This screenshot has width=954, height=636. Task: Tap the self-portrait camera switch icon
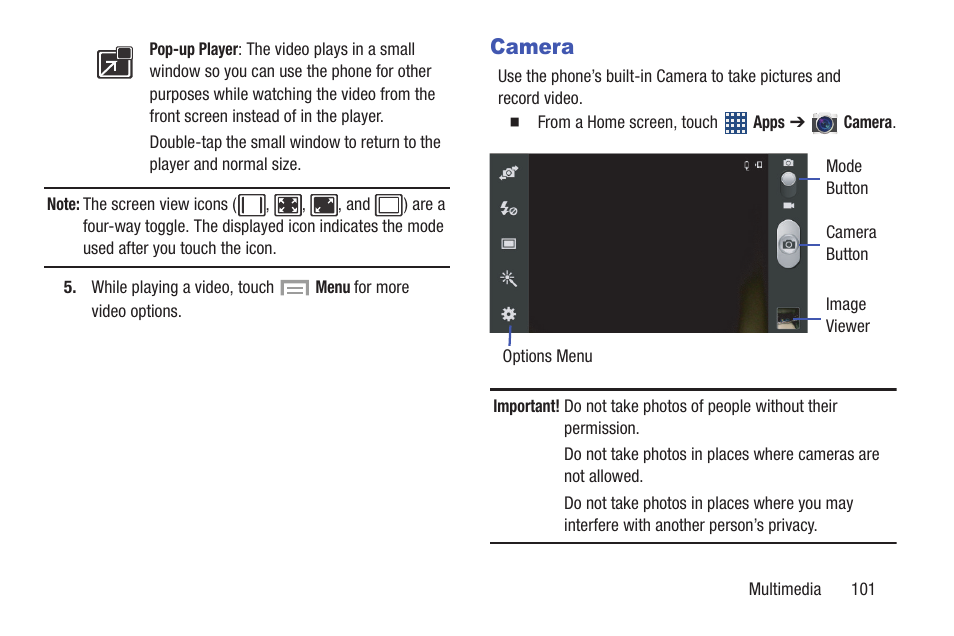(509, 173)
